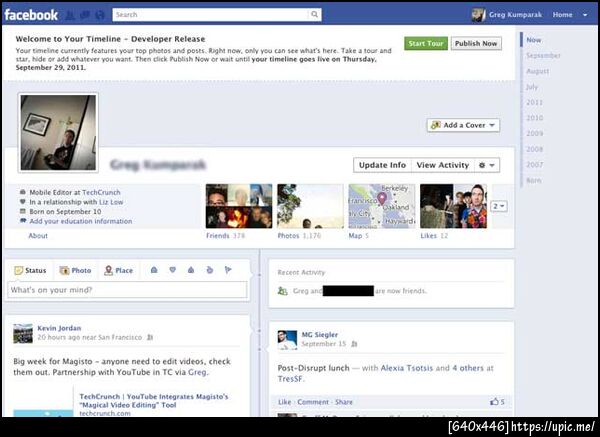Jump to 2007 on timeline
Image resolution: width=600 pixels, height=437 pixels.
click(x=534, y=165)
